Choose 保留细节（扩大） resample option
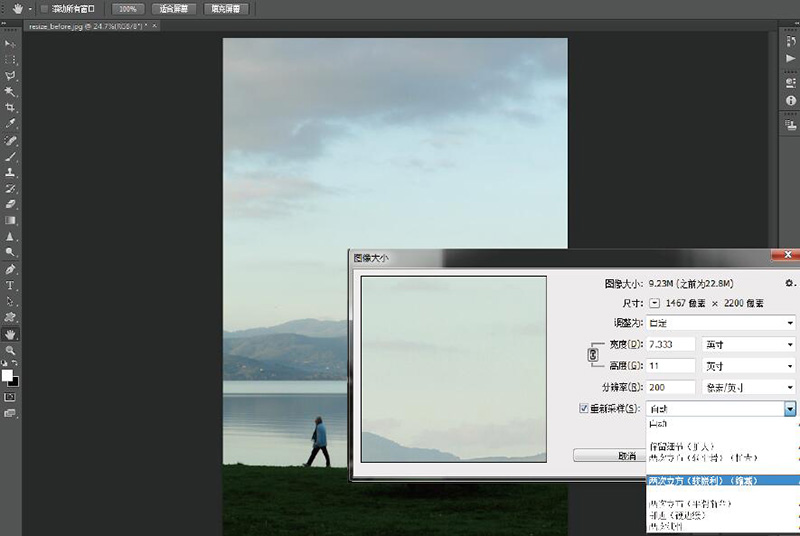800x536 pixels. [x=722, y=446]
